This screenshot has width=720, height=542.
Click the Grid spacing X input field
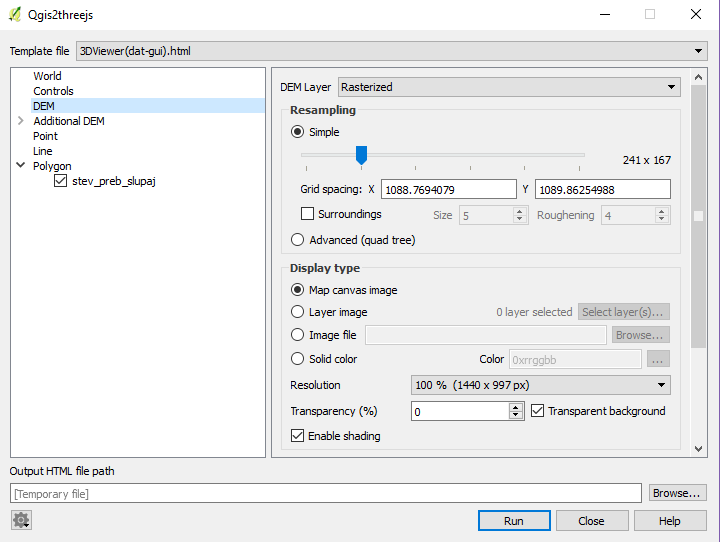click(449, 189)
